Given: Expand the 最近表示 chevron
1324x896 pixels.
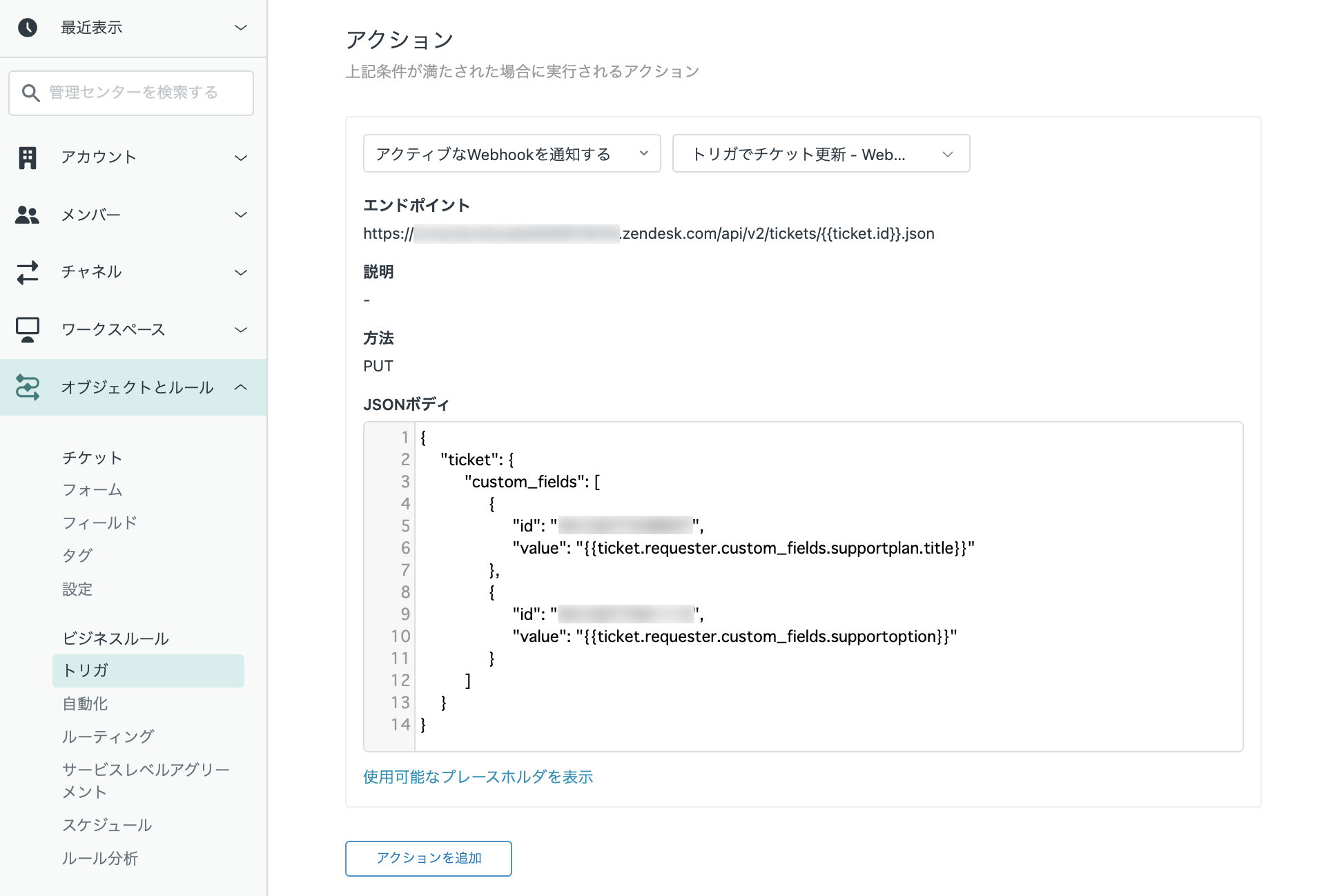Looking at the screenshot, I should [241, 28].
